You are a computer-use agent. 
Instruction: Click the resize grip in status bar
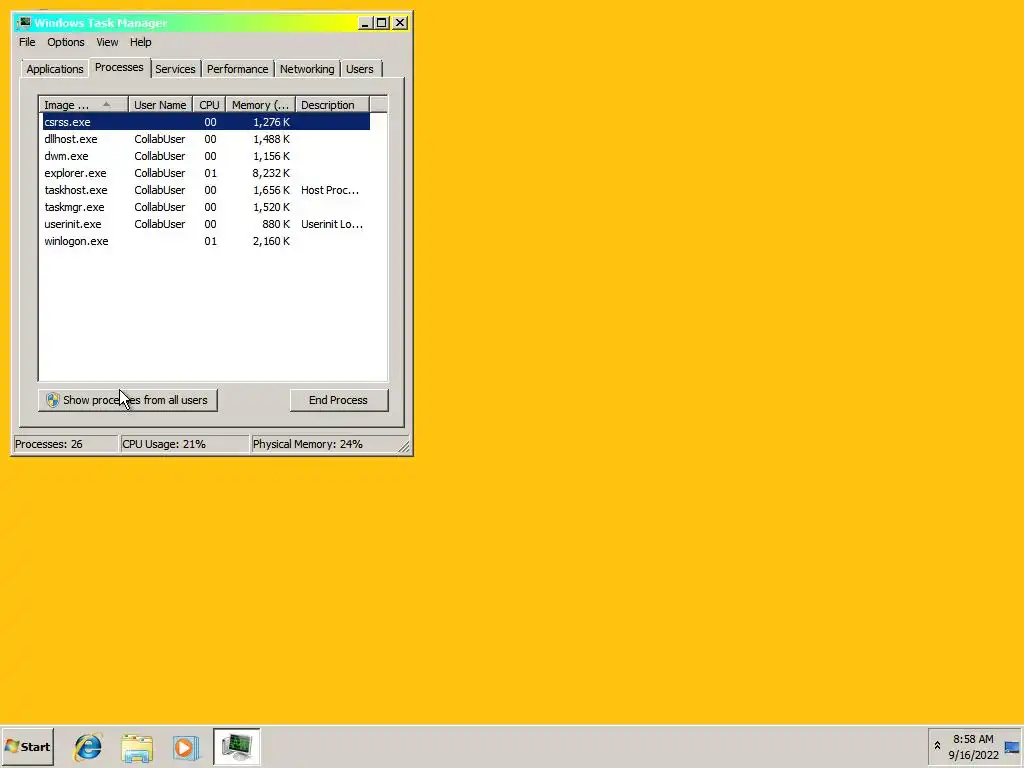coord(404,447)
